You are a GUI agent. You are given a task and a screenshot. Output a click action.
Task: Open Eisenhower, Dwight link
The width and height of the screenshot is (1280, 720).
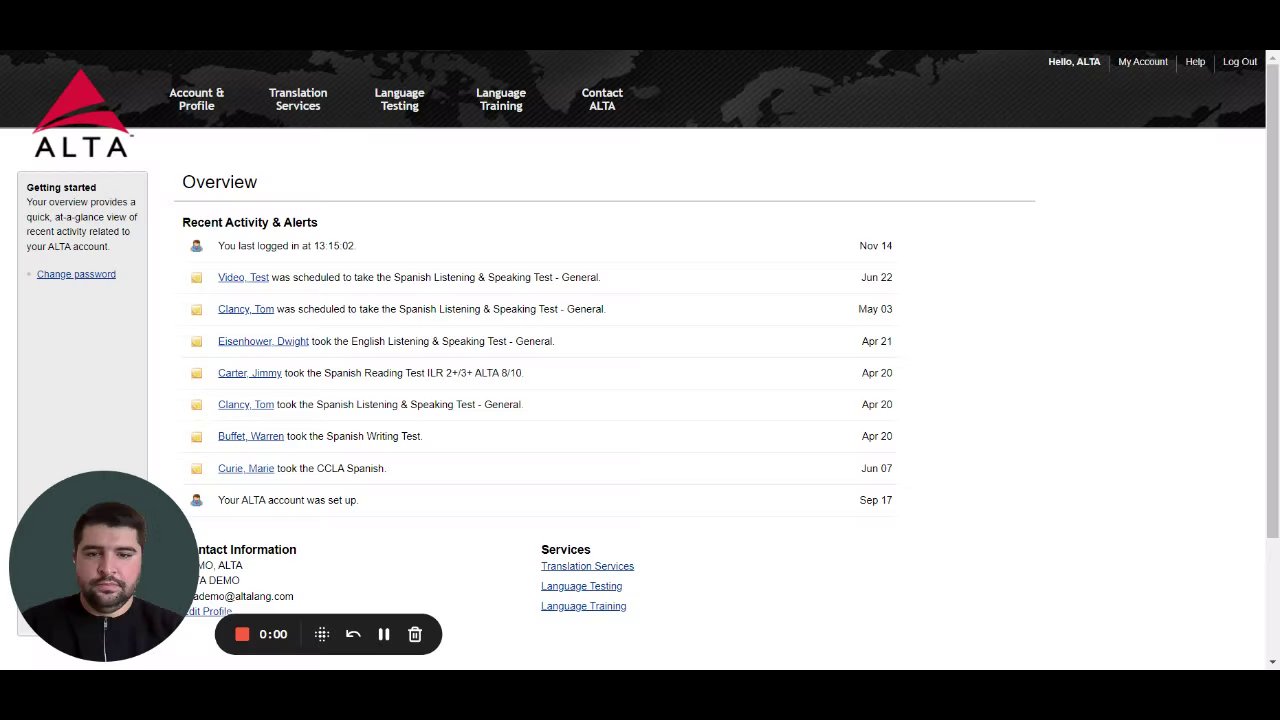(263, 341)
